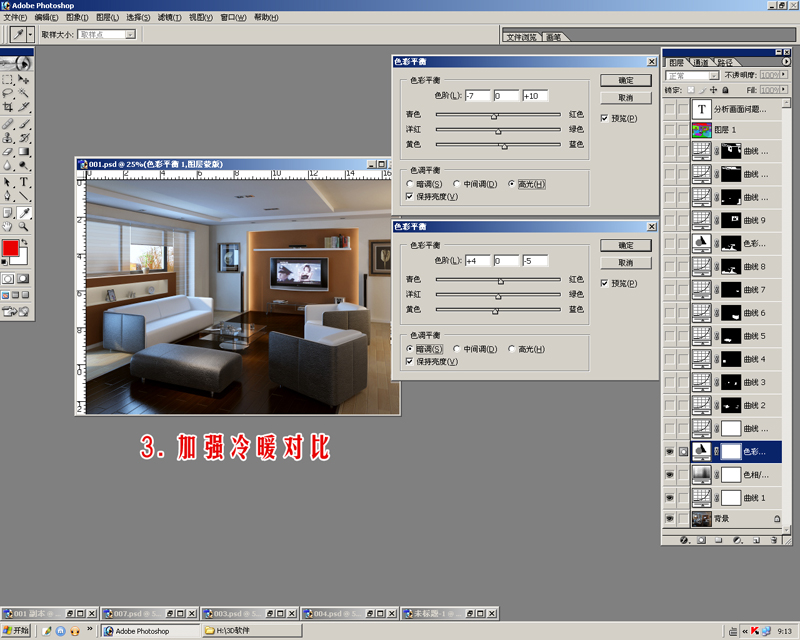Select the Zoom magnifier tool
The height and width of the screenshot is (640, 800).
point(23,227)
